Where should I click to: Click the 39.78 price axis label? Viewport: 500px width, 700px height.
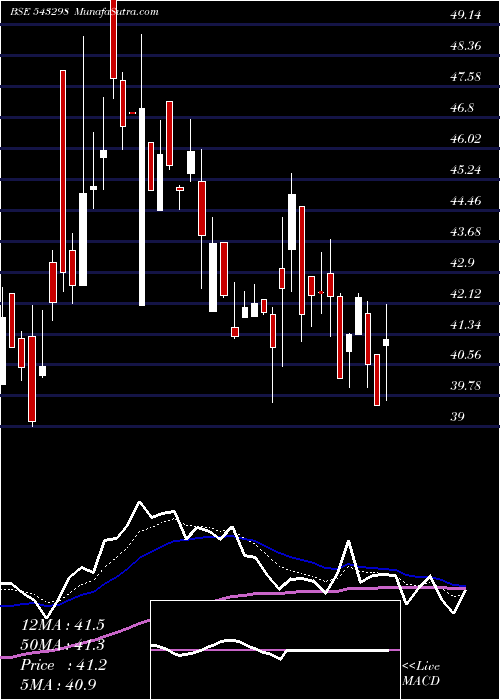tap(466, 386)
